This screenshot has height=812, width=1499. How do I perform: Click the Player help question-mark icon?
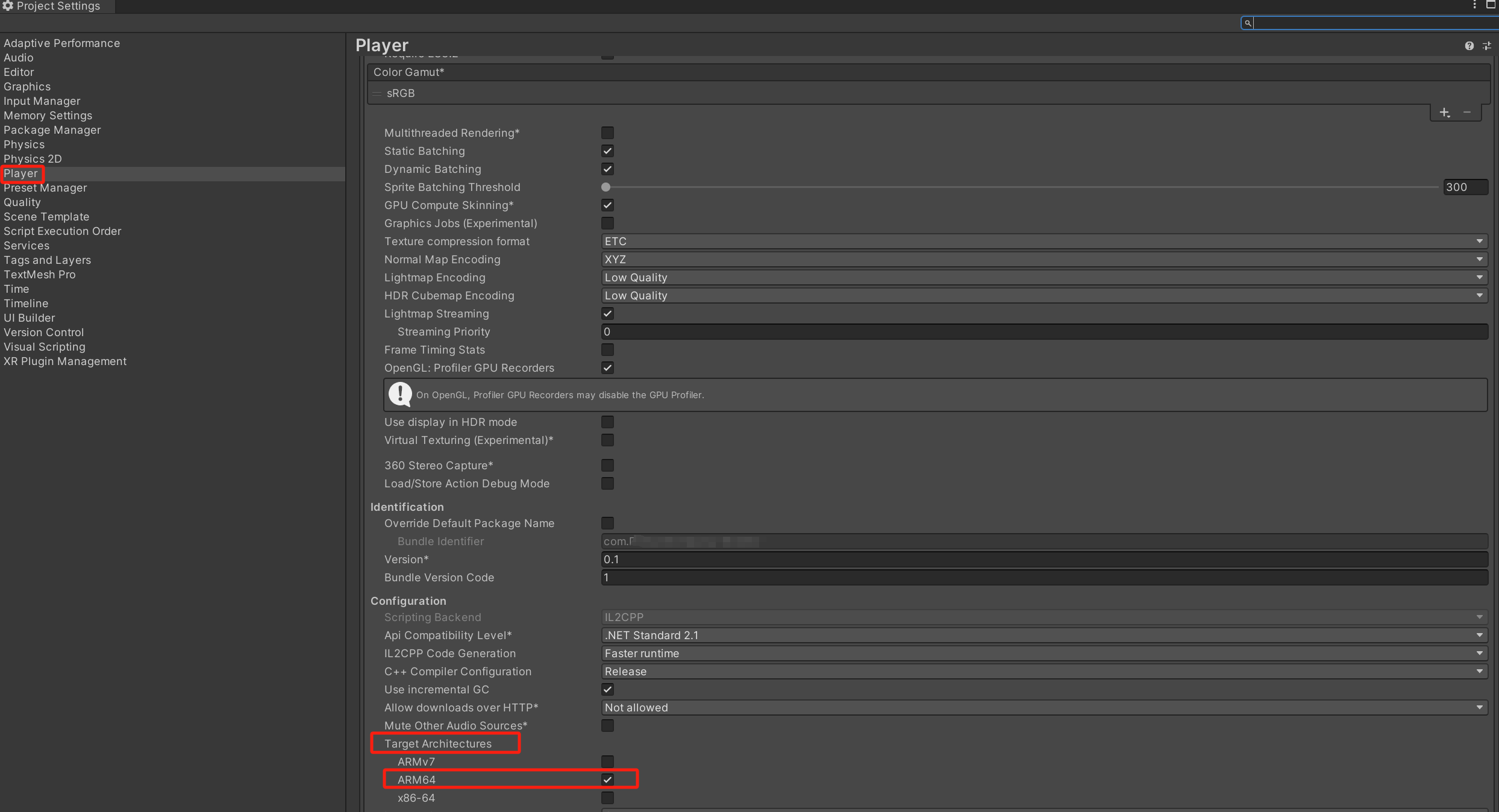[1469, 46]
